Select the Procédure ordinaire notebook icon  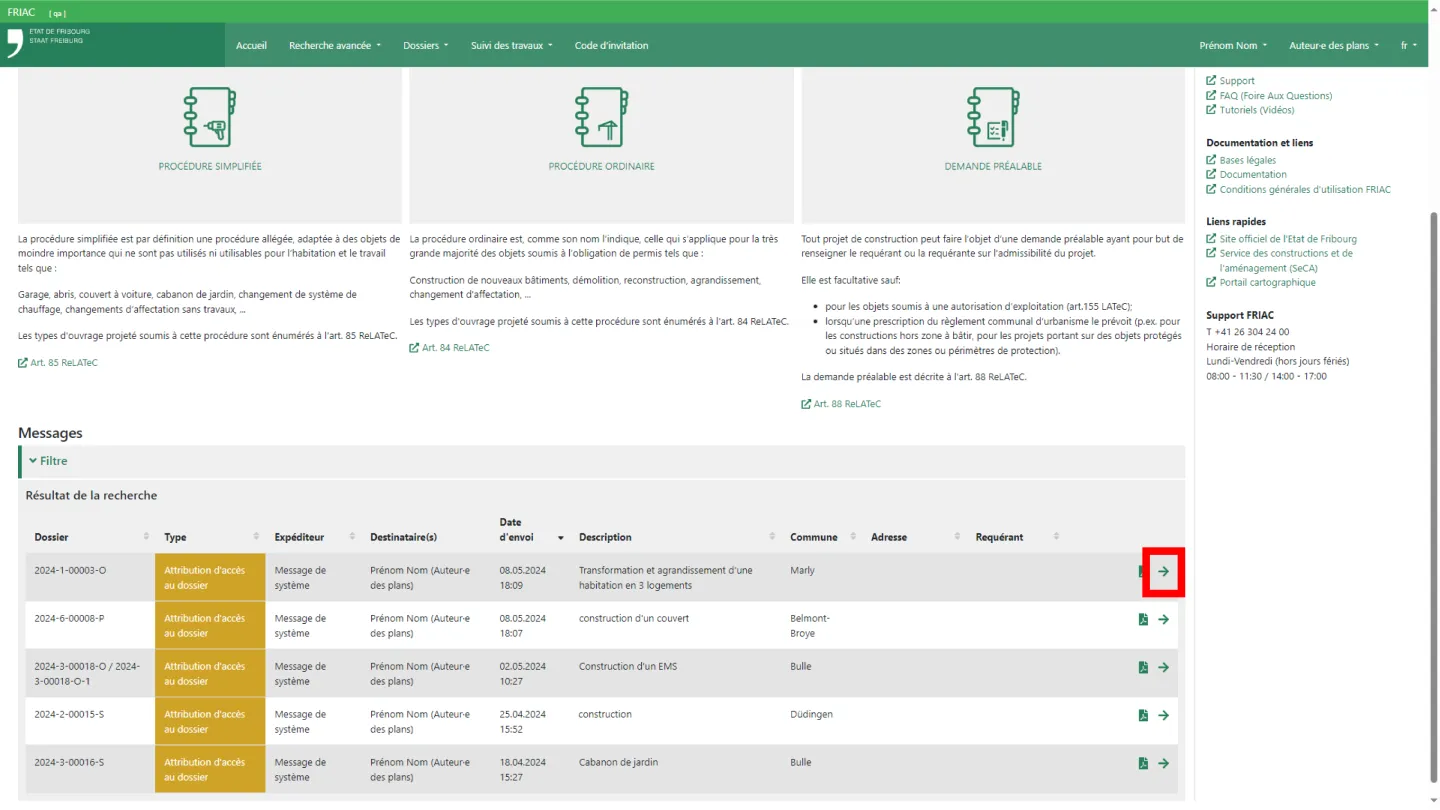point(601,118)
